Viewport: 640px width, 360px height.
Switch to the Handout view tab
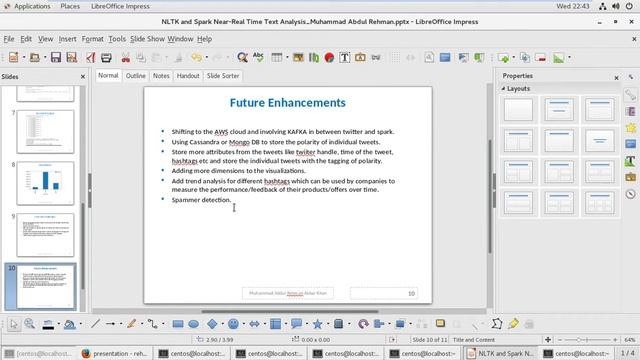[x=188, y=76]
